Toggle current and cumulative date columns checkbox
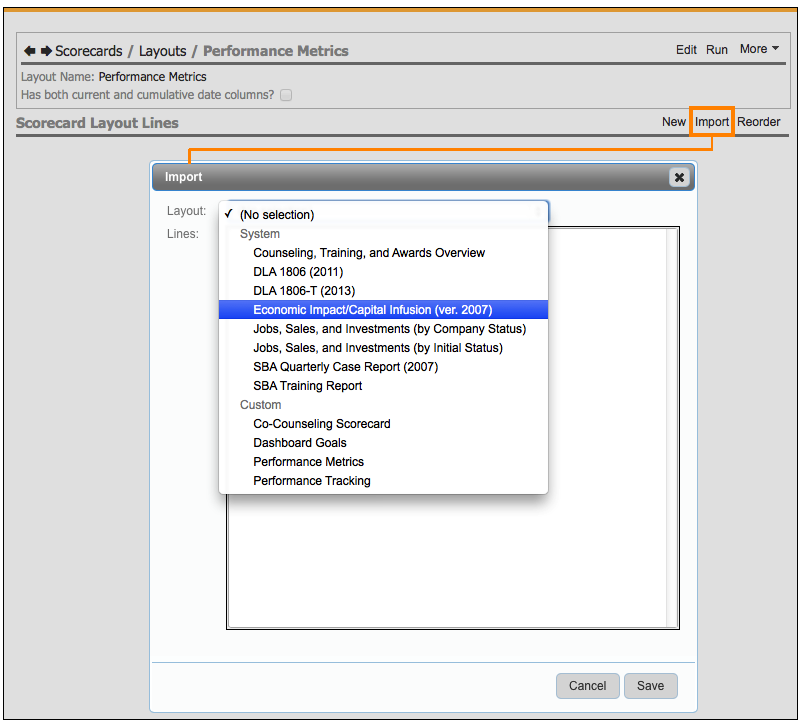The image size is (803, 724). point(286,95)
